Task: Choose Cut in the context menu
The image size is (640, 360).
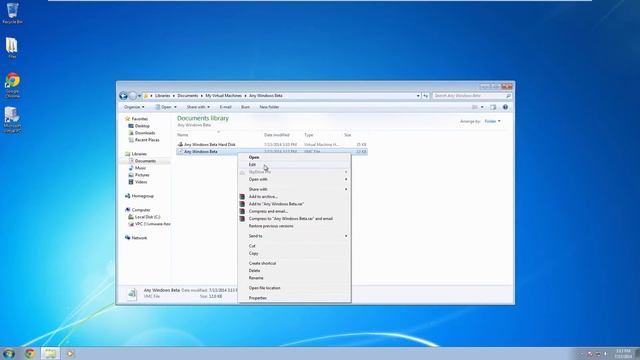Action: pyautogui.click(x=294, y=246)
